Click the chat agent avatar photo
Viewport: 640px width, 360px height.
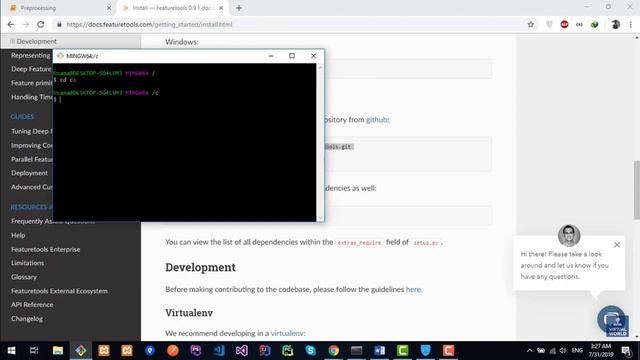click(x=569, y=236)
